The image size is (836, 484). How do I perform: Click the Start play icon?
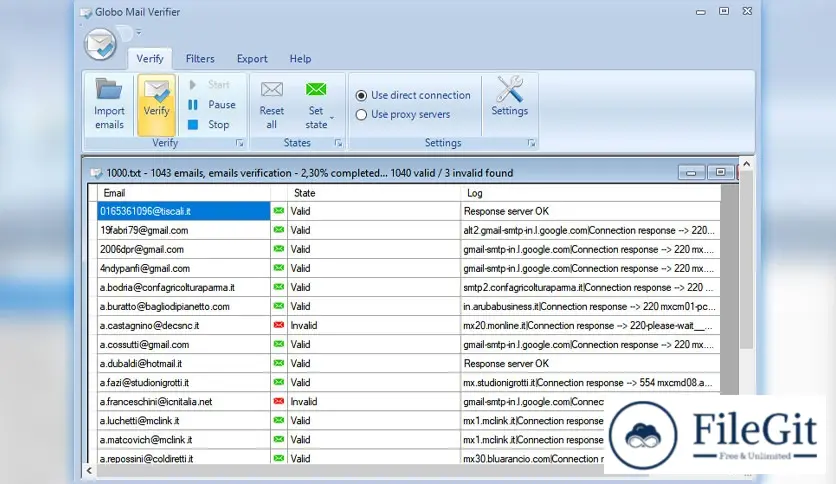coord(193,85)
